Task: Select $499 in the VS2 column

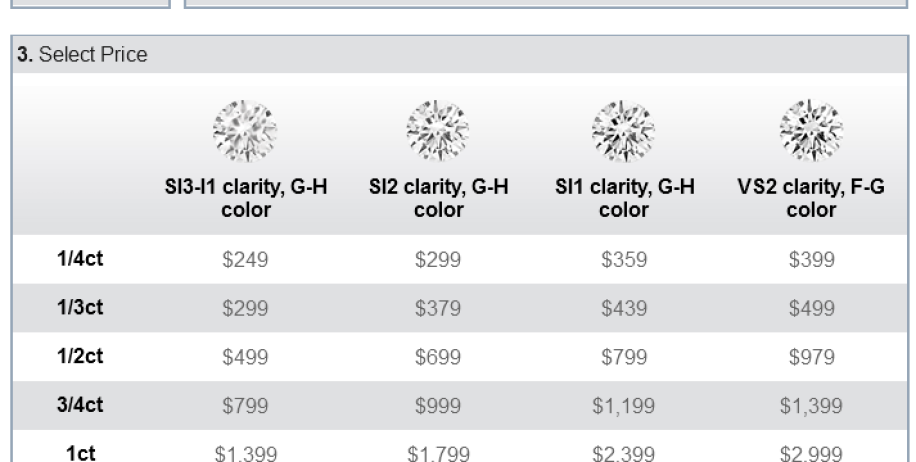Action: 811,308
